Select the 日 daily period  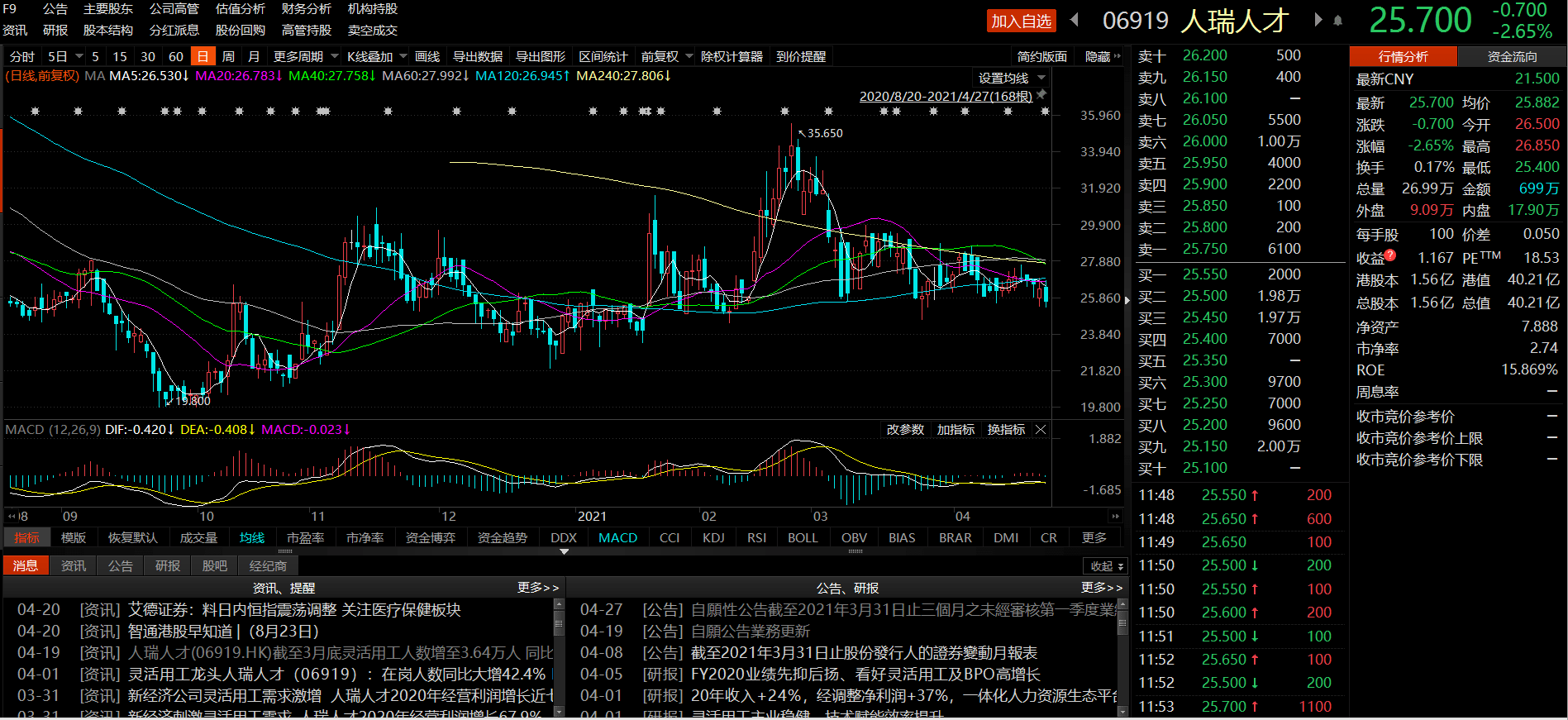(x=203, y=56)
